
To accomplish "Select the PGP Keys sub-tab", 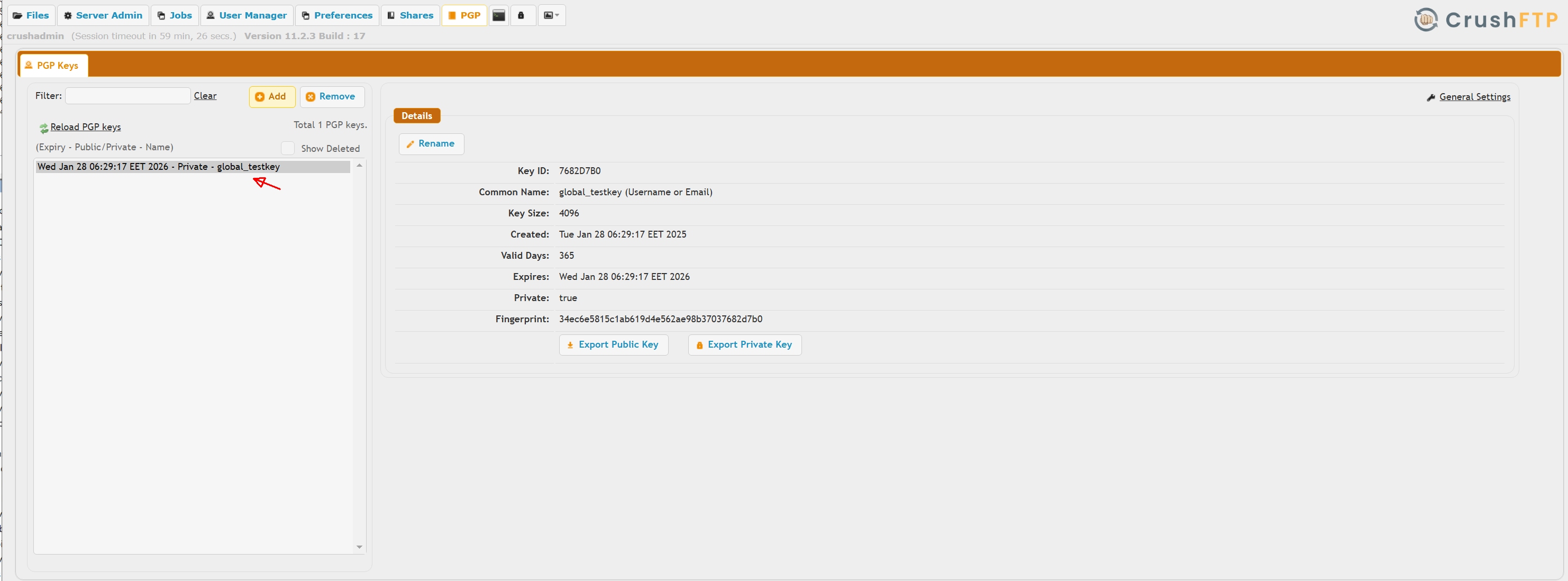I will pyautogui.click(x=53, y=65).
